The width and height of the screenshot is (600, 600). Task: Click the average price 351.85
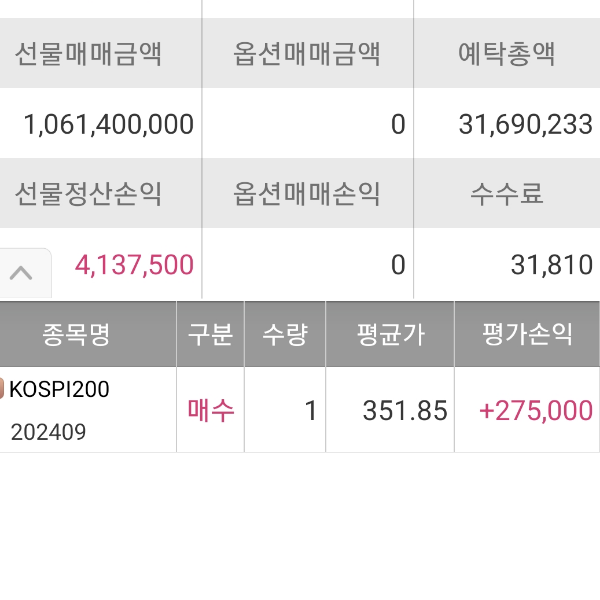click(x=390, y=410)
